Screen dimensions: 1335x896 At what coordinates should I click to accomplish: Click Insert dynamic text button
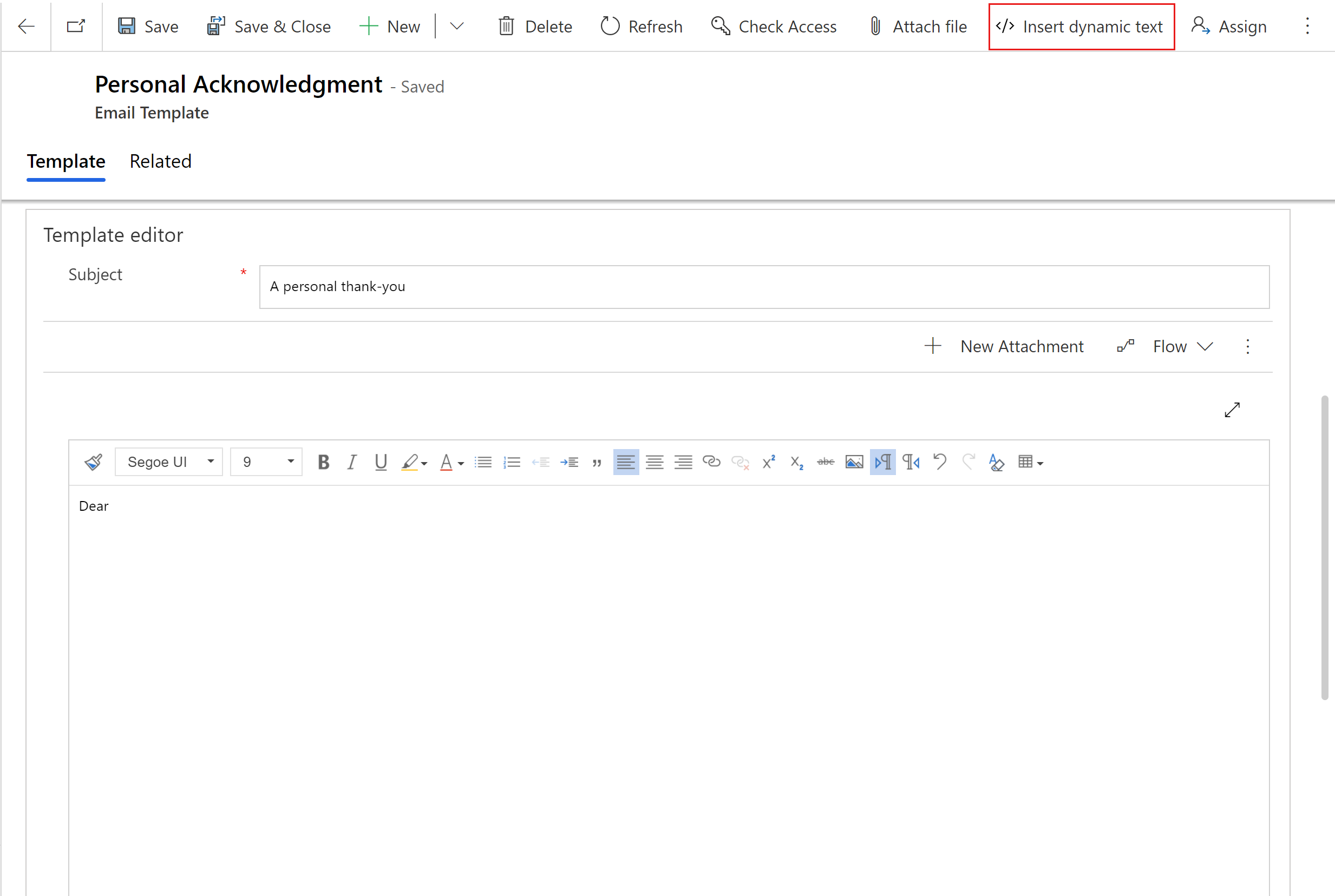1079,26
